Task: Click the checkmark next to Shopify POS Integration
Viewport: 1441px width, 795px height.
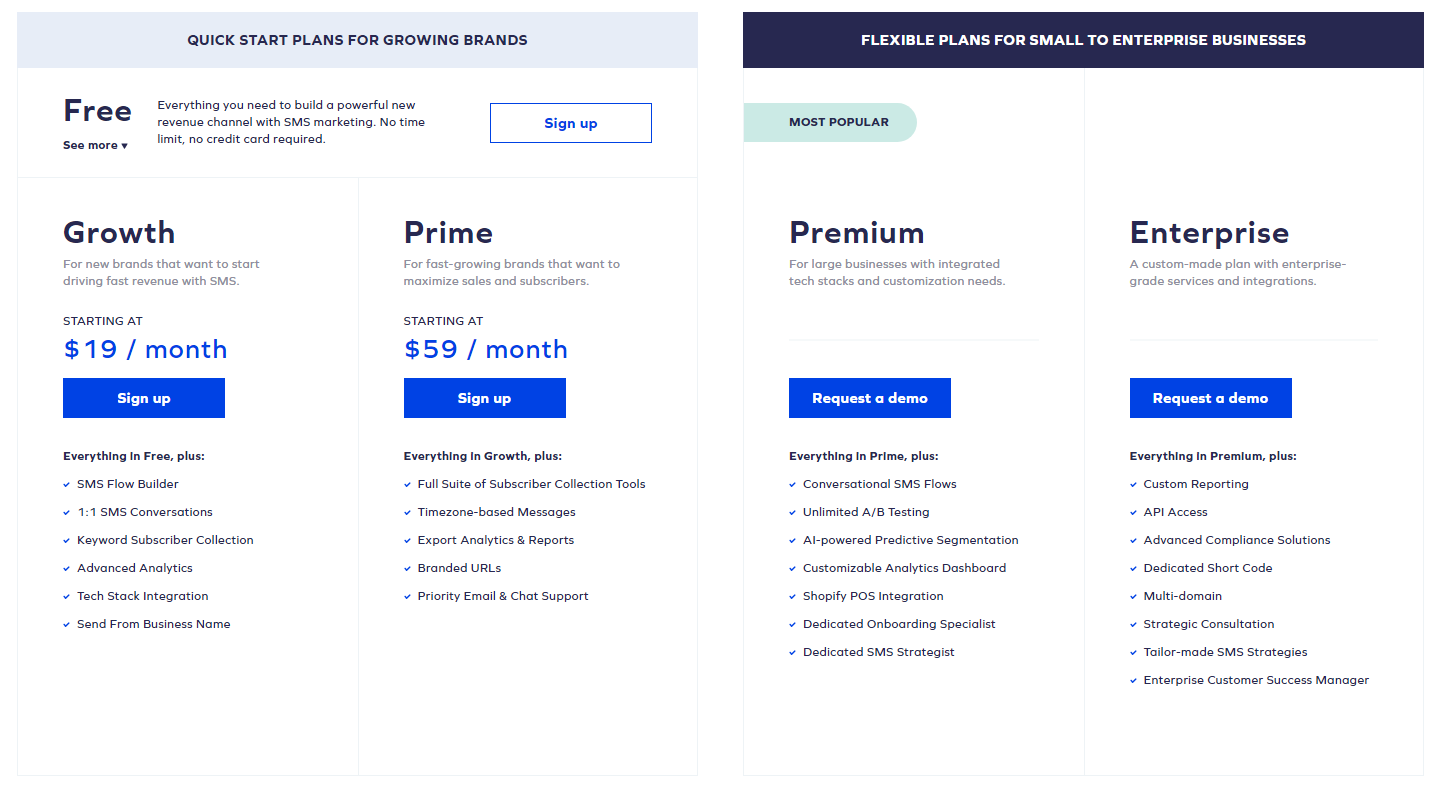Action: point(793,597)
